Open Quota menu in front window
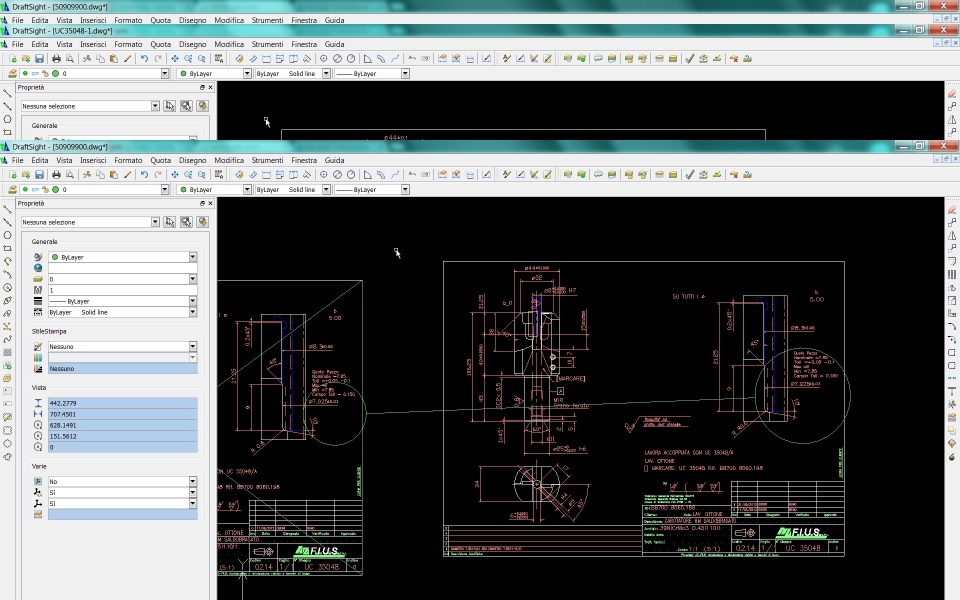The height and width of the screenshot is (600, 960). [160, 160]
